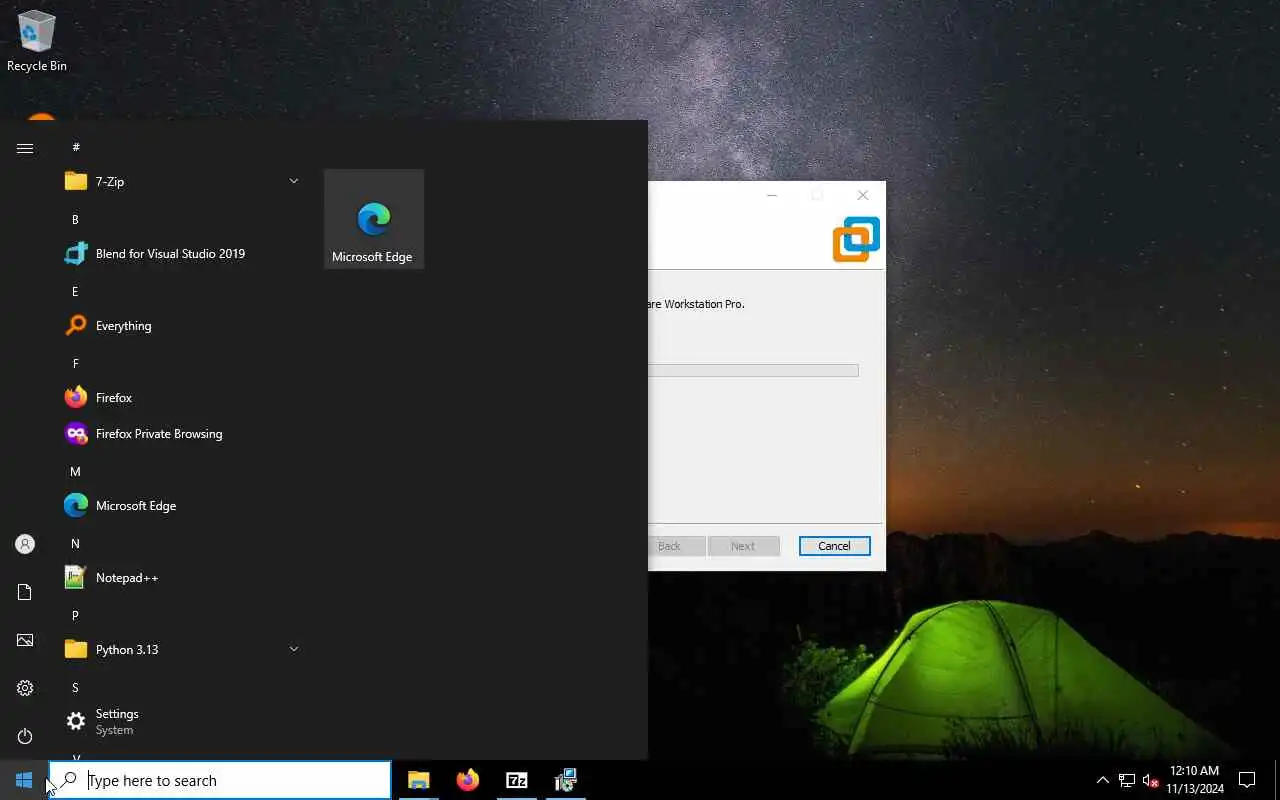This screenshot has width=1280, height=800.
Task: Open Pictures from the Start sidebar
Action: 25,640
